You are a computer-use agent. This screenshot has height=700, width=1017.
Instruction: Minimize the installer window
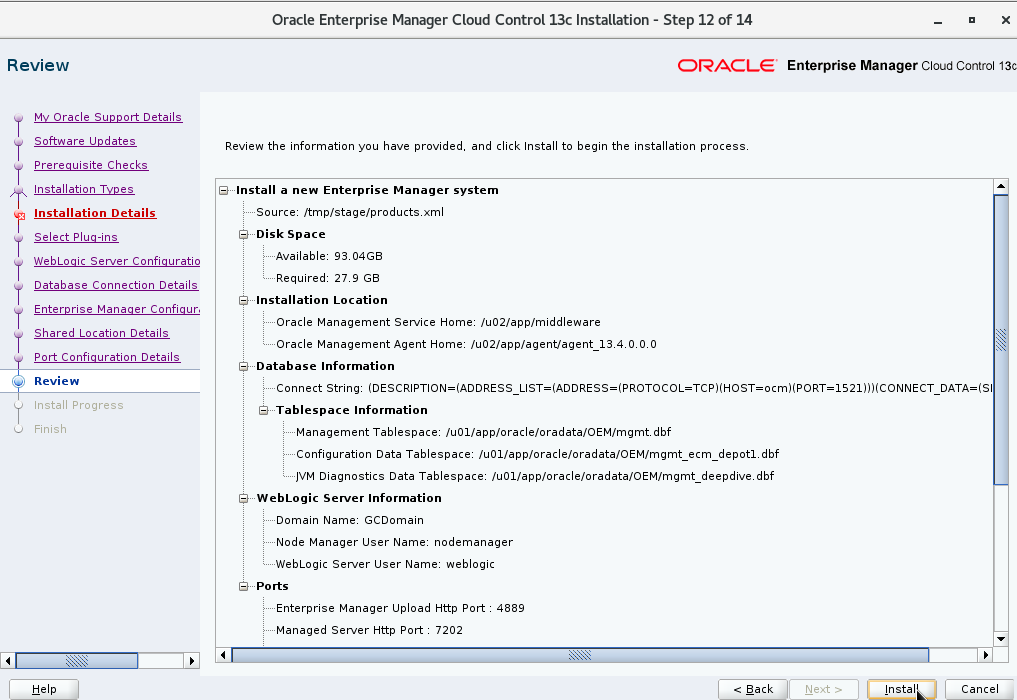click(x=938, y=20)
